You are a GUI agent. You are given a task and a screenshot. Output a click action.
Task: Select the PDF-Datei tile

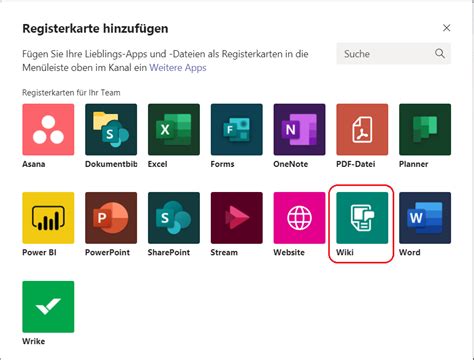(362, 129)
